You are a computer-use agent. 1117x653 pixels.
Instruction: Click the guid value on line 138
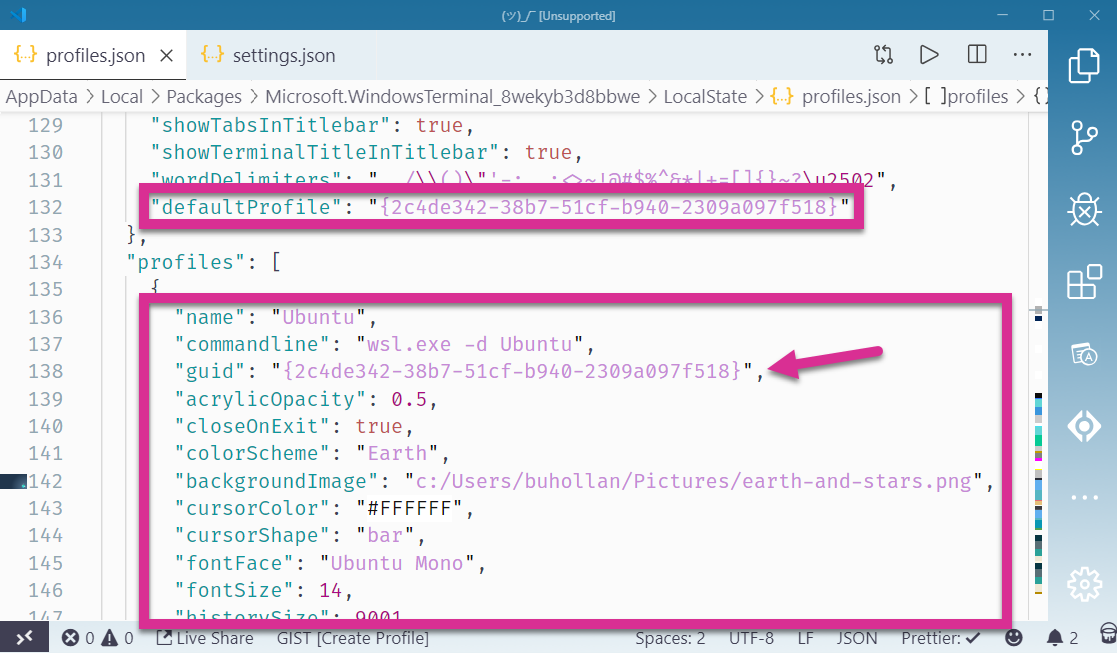point(512,371)
